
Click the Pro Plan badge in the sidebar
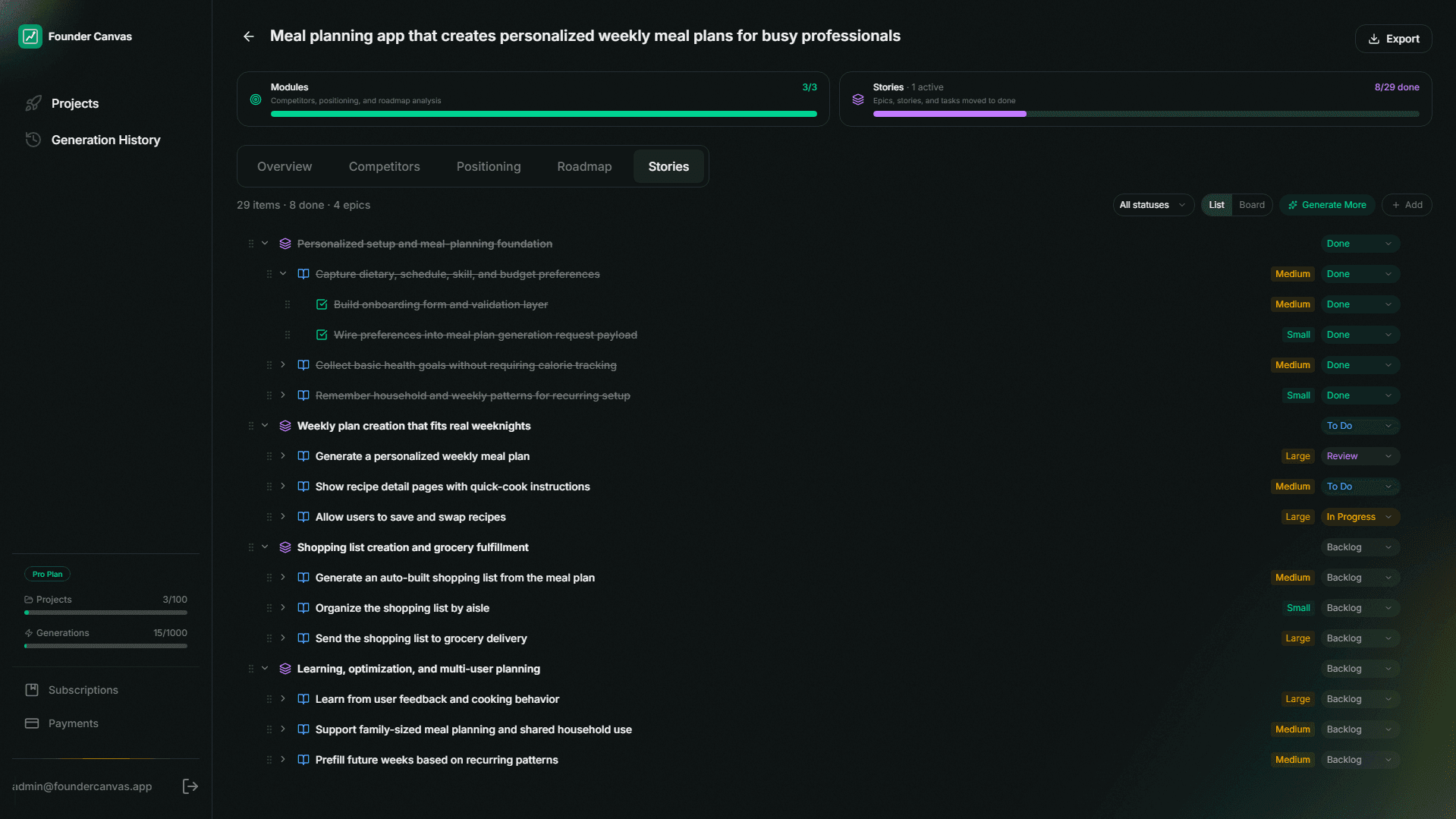coord(47,574)
